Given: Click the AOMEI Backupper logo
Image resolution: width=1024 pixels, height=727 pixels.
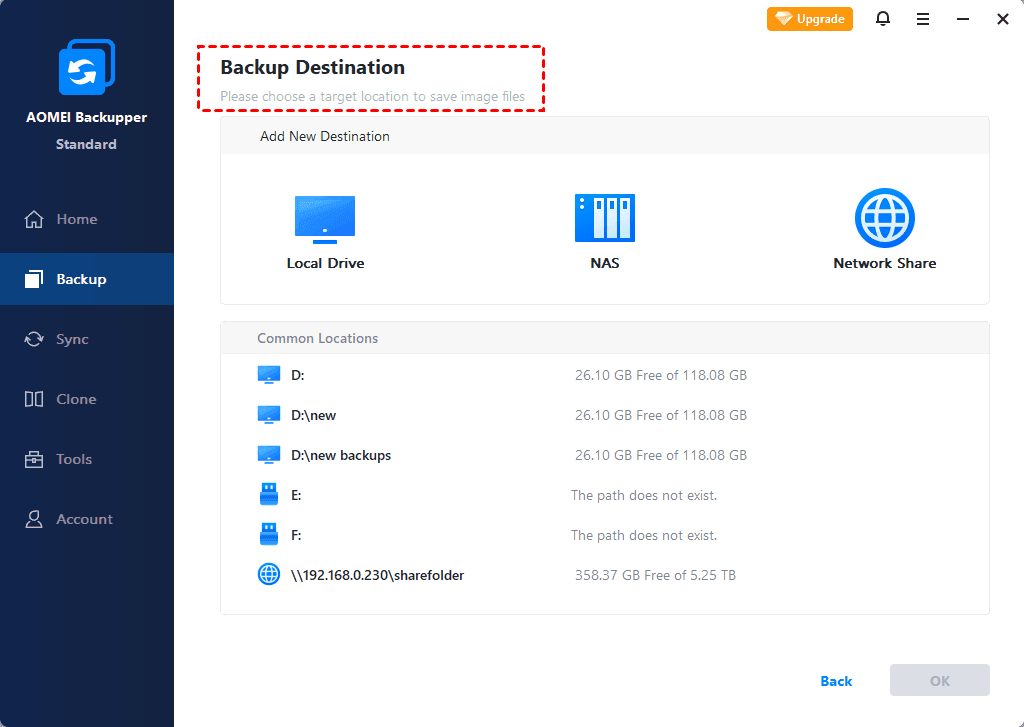Looking at the screenshot, I should coord(87,68).
